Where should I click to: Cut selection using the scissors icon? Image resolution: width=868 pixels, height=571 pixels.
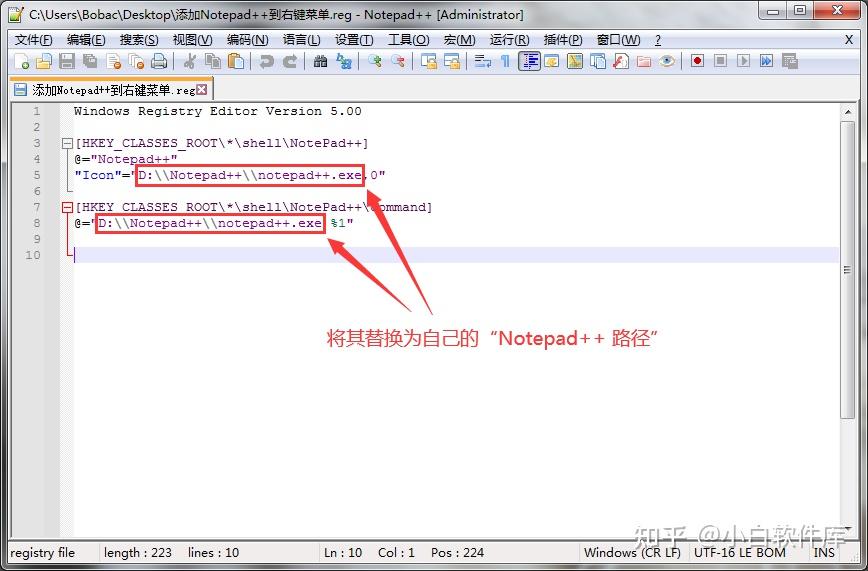[189, 61]
